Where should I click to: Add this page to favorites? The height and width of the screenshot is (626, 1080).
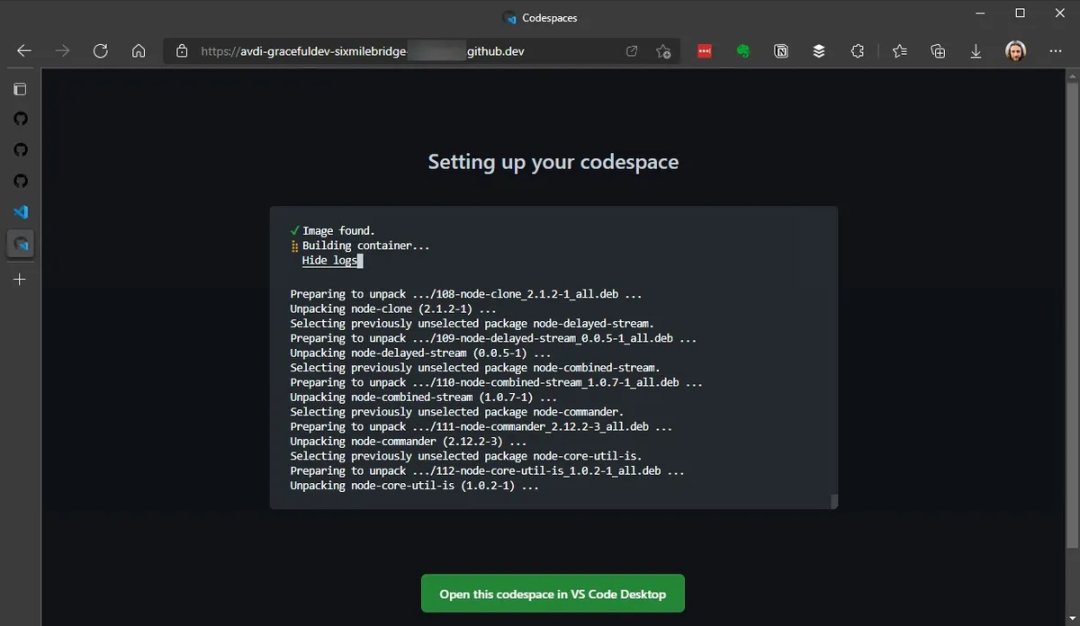coord(663,51)
